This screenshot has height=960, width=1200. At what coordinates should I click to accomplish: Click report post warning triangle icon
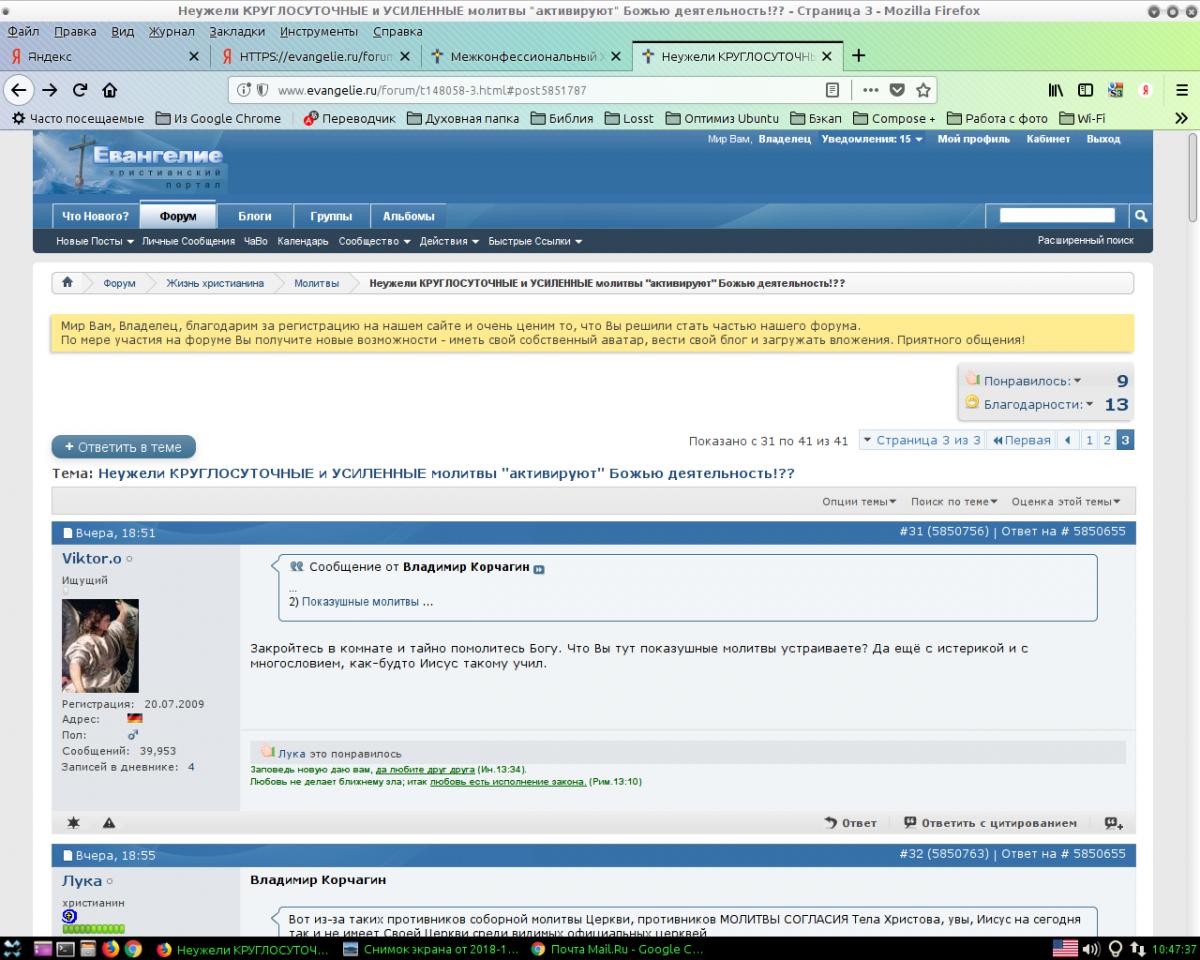(x=109, y=823)
